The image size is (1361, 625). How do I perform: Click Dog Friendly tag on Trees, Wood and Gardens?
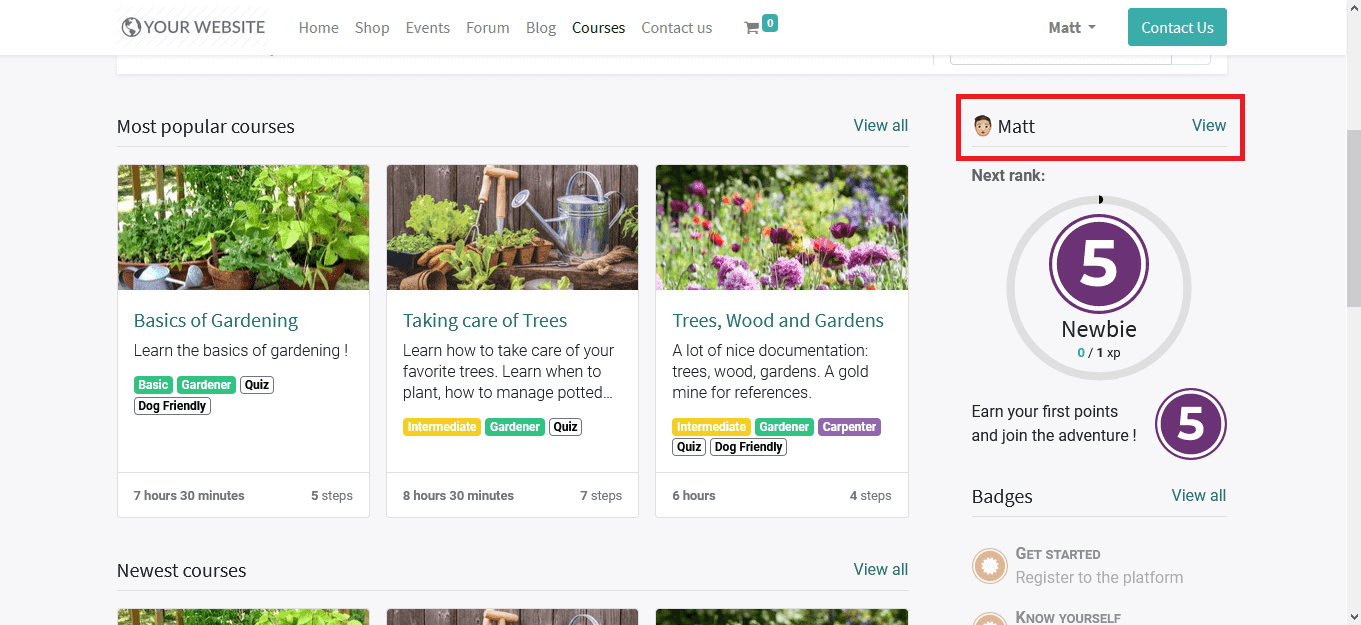[x=748, y=447]
